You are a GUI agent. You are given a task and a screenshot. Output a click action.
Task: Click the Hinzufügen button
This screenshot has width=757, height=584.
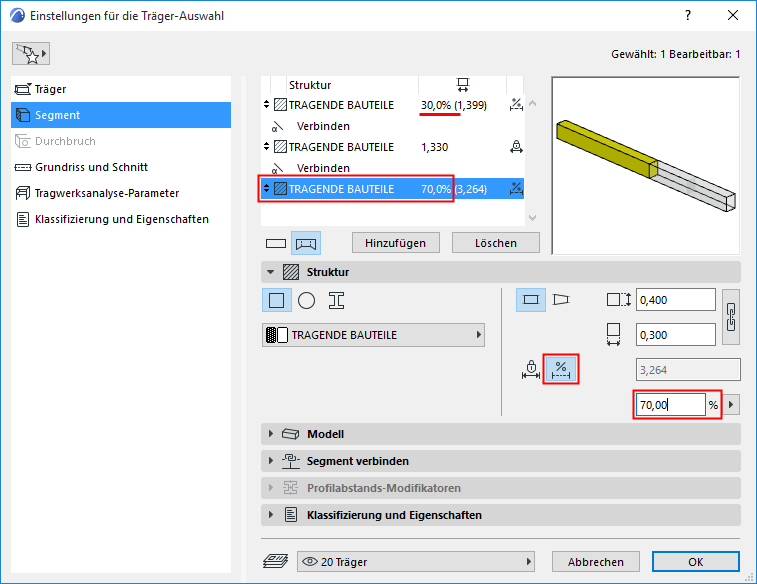click(396, 243)
